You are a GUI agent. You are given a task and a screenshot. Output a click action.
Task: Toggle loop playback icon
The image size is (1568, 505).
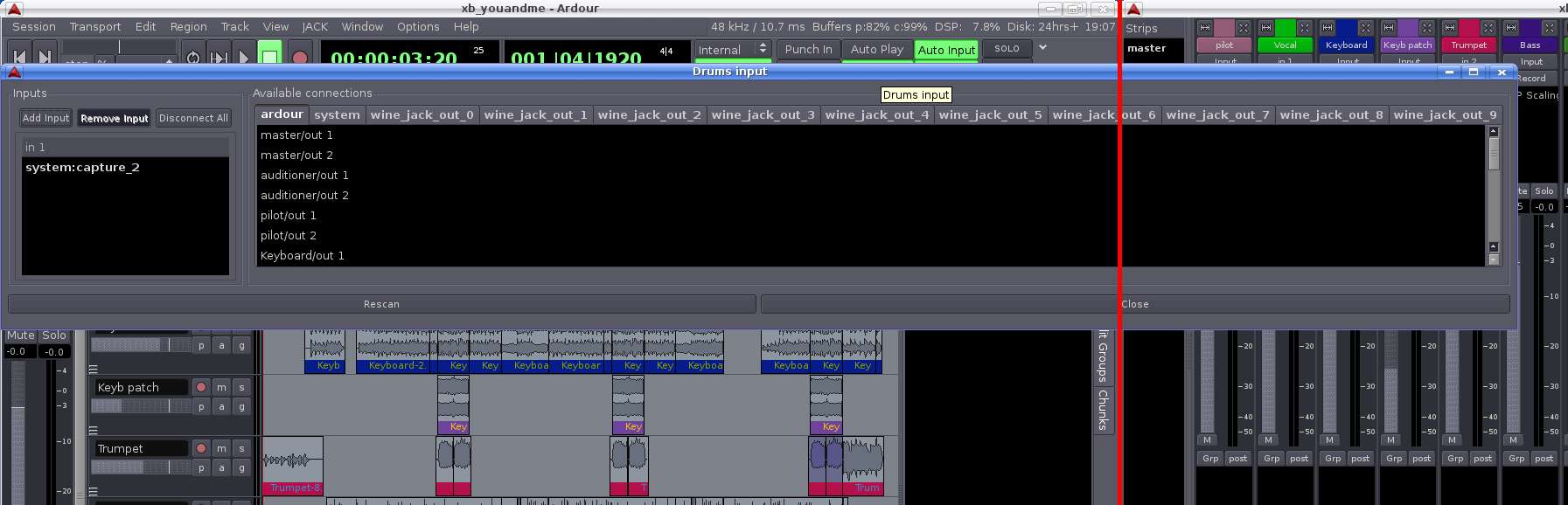(193, 58)
